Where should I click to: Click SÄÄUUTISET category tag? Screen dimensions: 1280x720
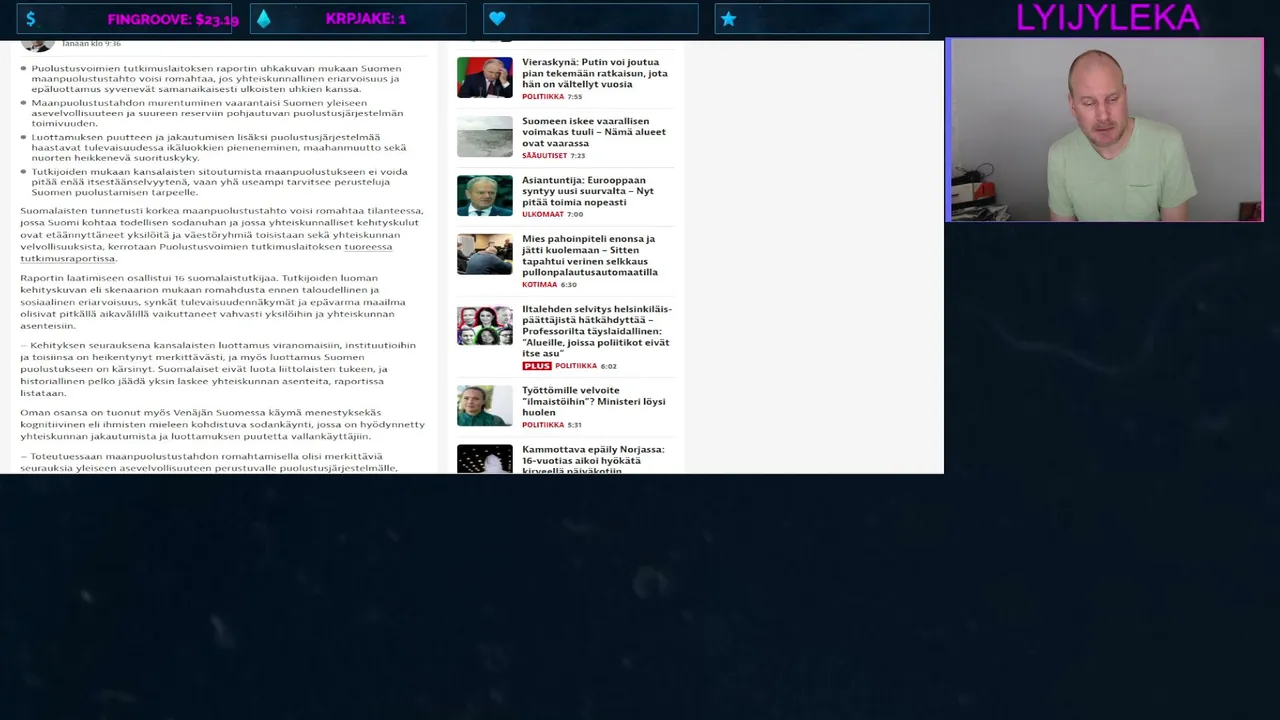544,156
